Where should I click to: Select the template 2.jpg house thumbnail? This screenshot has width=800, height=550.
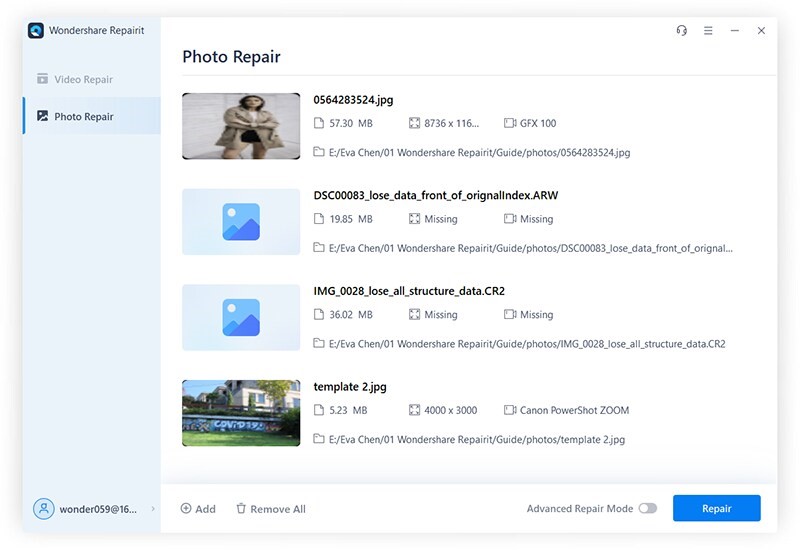click(x=241, y=412)
